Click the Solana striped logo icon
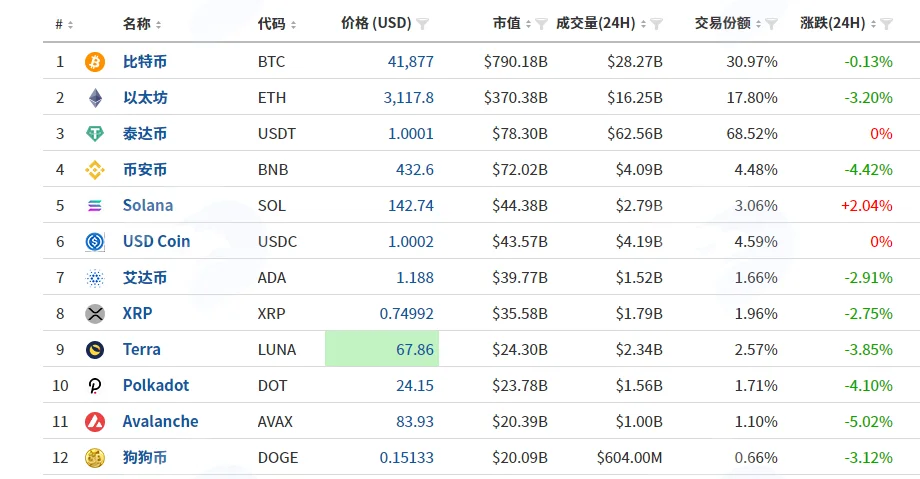Screen dimensions: 920x479 click(x=95, y=205)
